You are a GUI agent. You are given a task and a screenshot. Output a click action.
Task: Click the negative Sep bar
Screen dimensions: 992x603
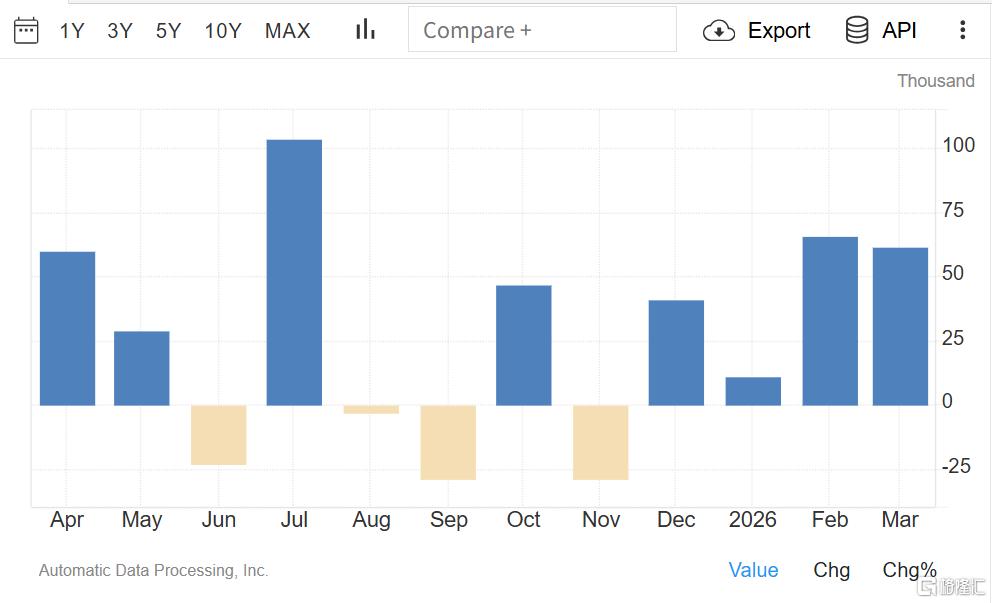coord(447,442)
